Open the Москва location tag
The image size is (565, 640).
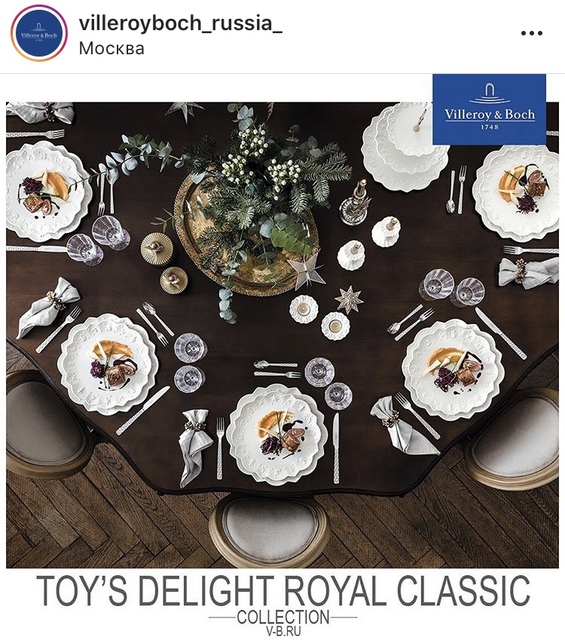pos(111,49)
